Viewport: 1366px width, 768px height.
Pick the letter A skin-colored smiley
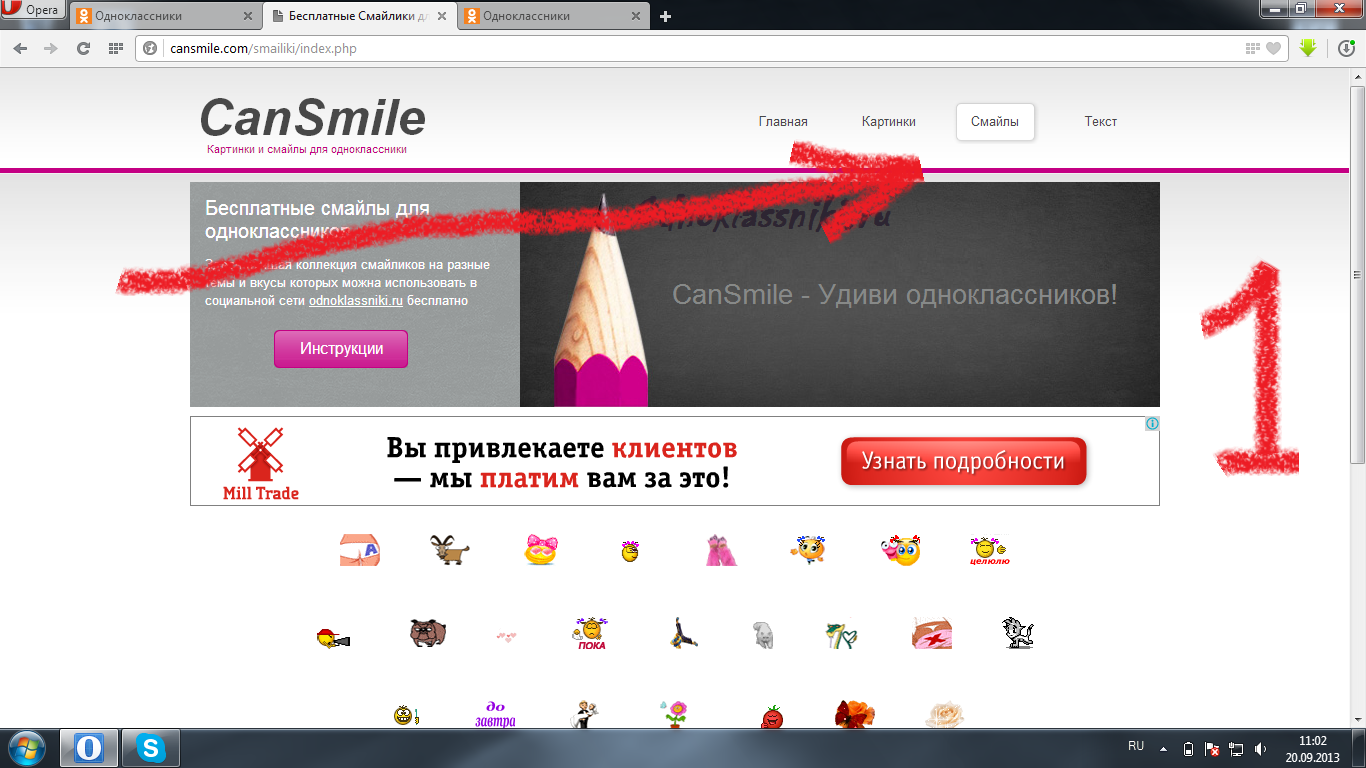click(x=360, y=550)
